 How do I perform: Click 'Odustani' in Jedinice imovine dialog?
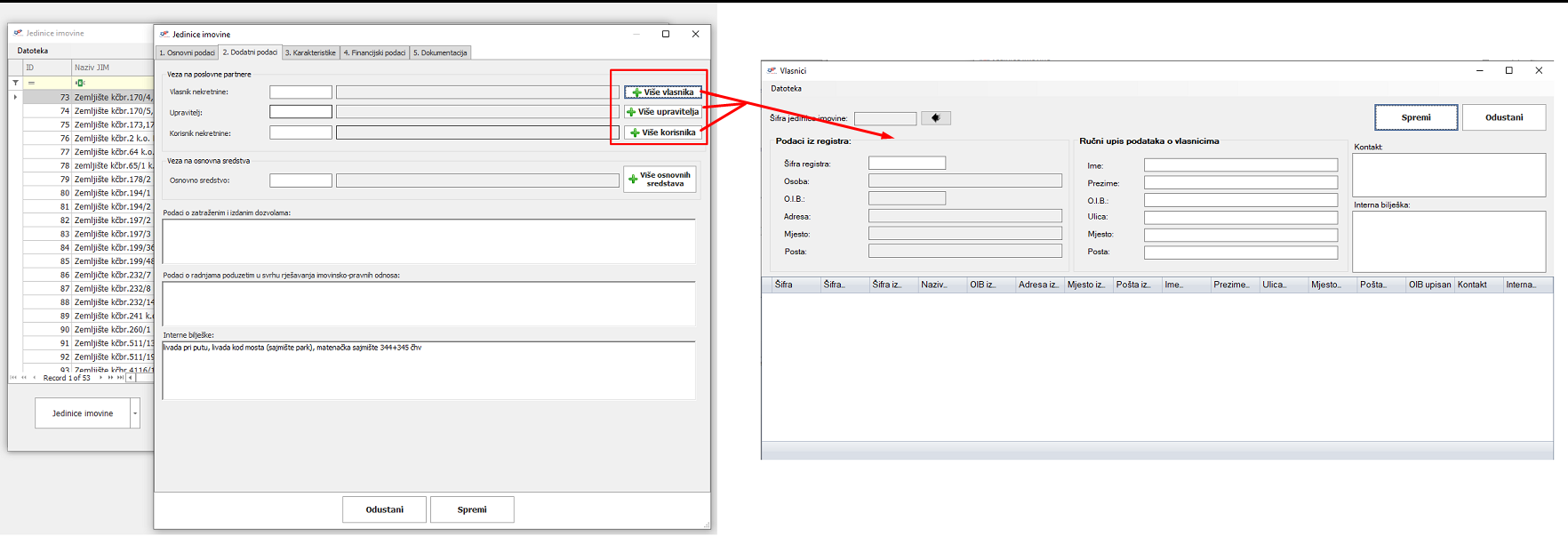[384, 509]
